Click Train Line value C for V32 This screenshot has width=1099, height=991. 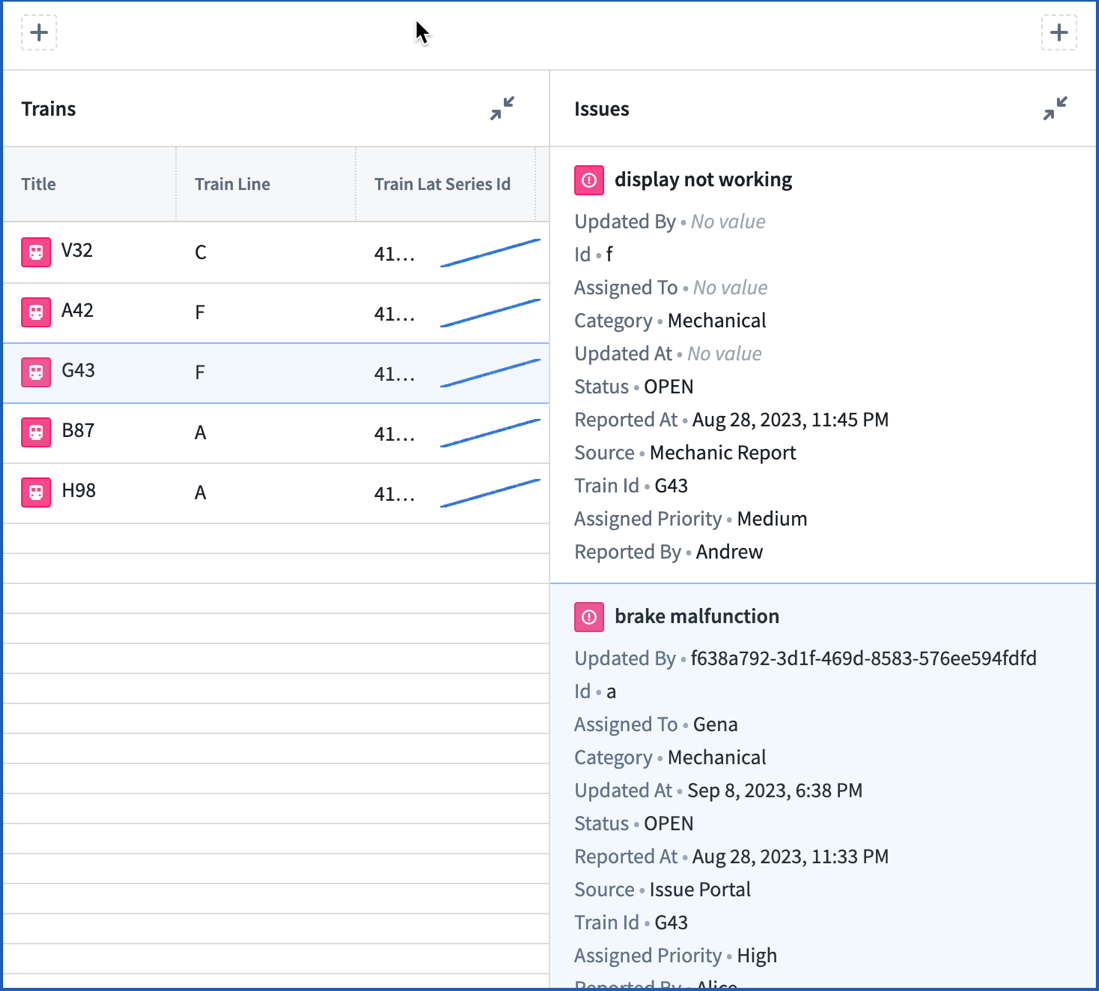[x=200, y=253]
